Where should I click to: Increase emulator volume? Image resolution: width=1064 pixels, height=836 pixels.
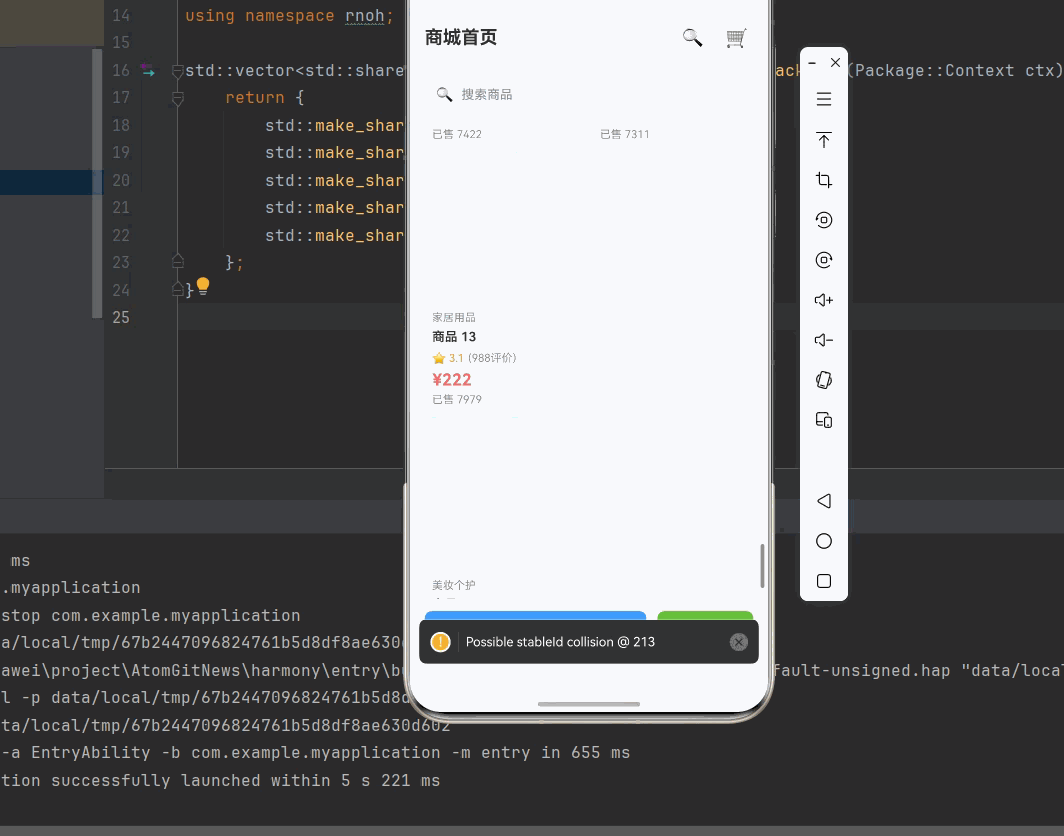point(824,300)
